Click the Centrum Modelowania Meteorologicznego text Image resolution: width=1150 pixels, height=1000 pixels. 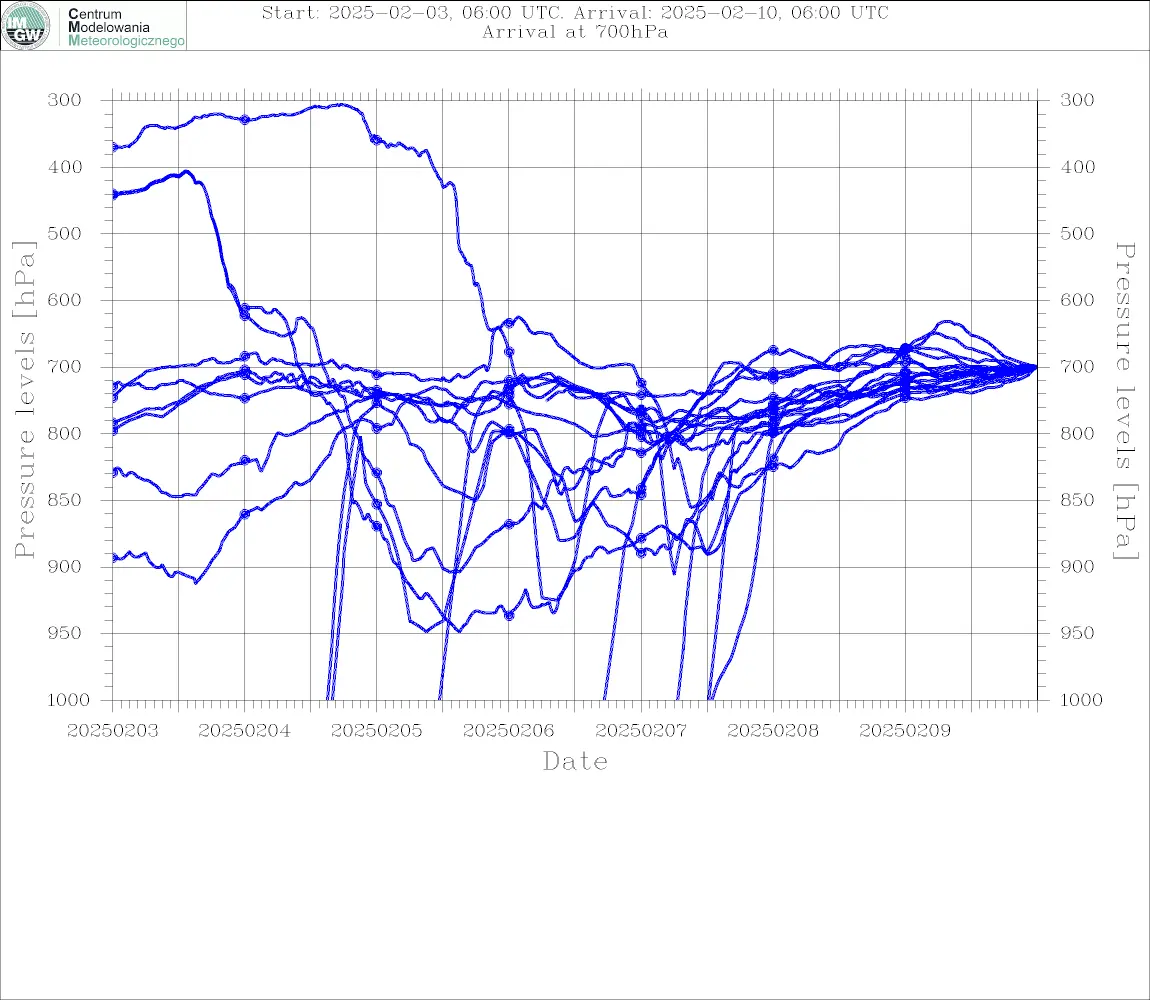[125, 27]
